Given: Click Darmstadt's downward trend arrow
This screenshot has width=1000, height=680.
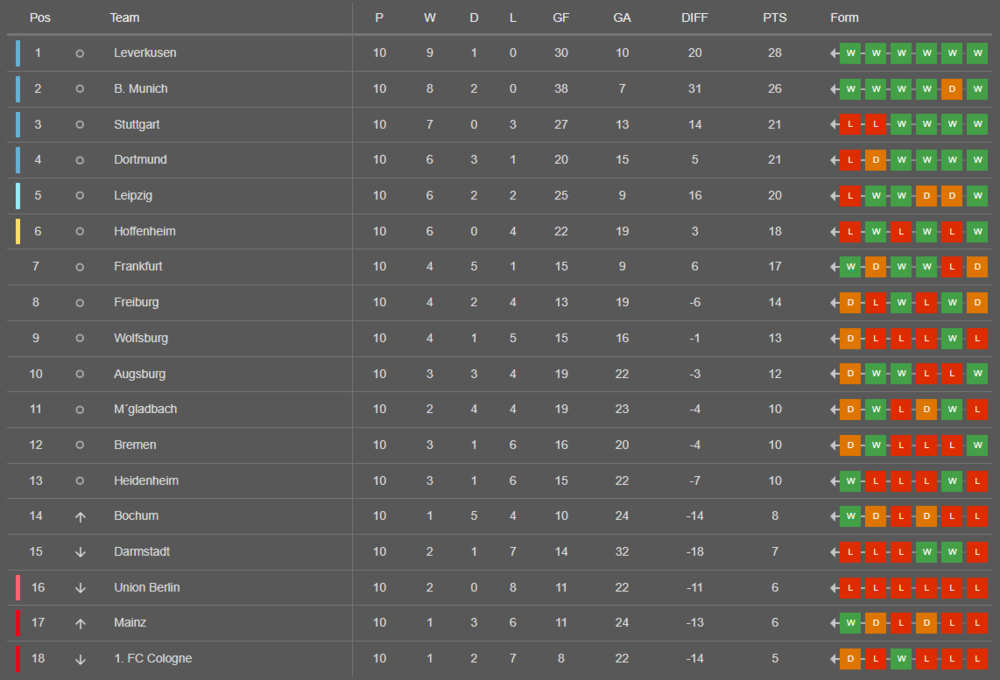Looking at the screenshot, I should tap(80, 552).
